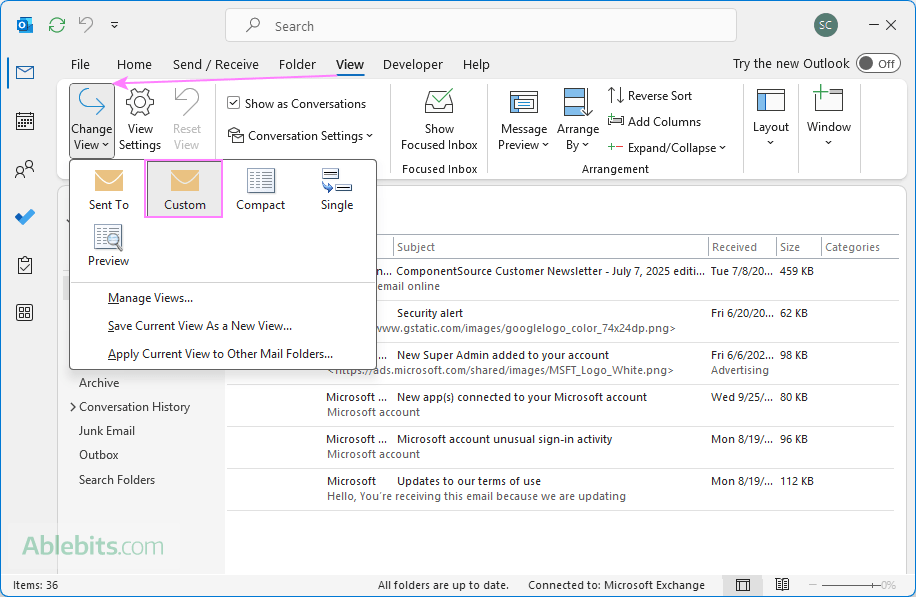
Task: Open the People contacts module
Action: pyautogui.click(x=25, y=169)
